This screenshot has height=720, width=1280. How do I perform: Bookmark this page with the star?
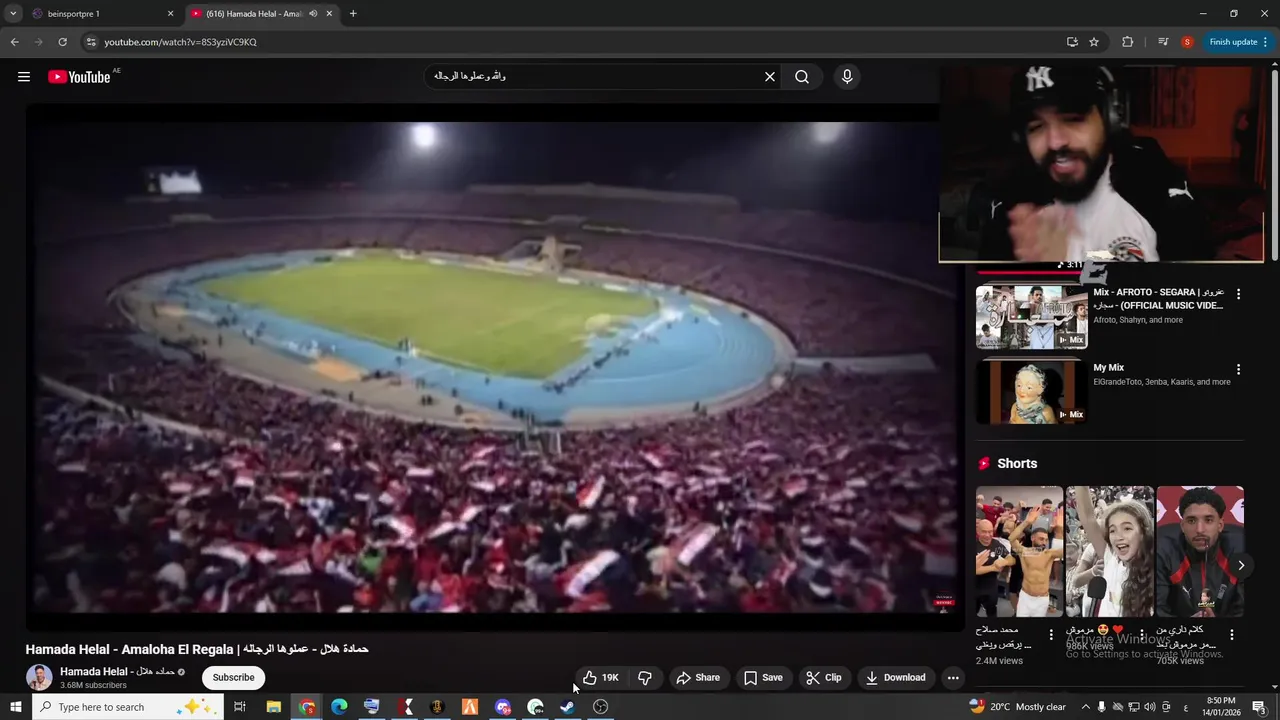[x=1094, y=42]
